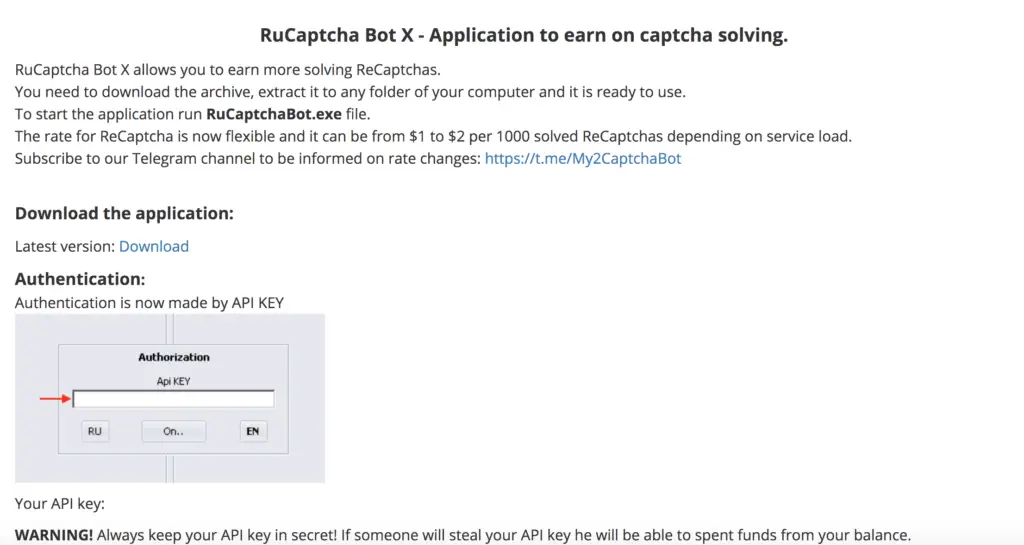Click the bold WARNING! text
This screenshot has width=1024, height=545.
pyautogui.click(x=54, y=535)
